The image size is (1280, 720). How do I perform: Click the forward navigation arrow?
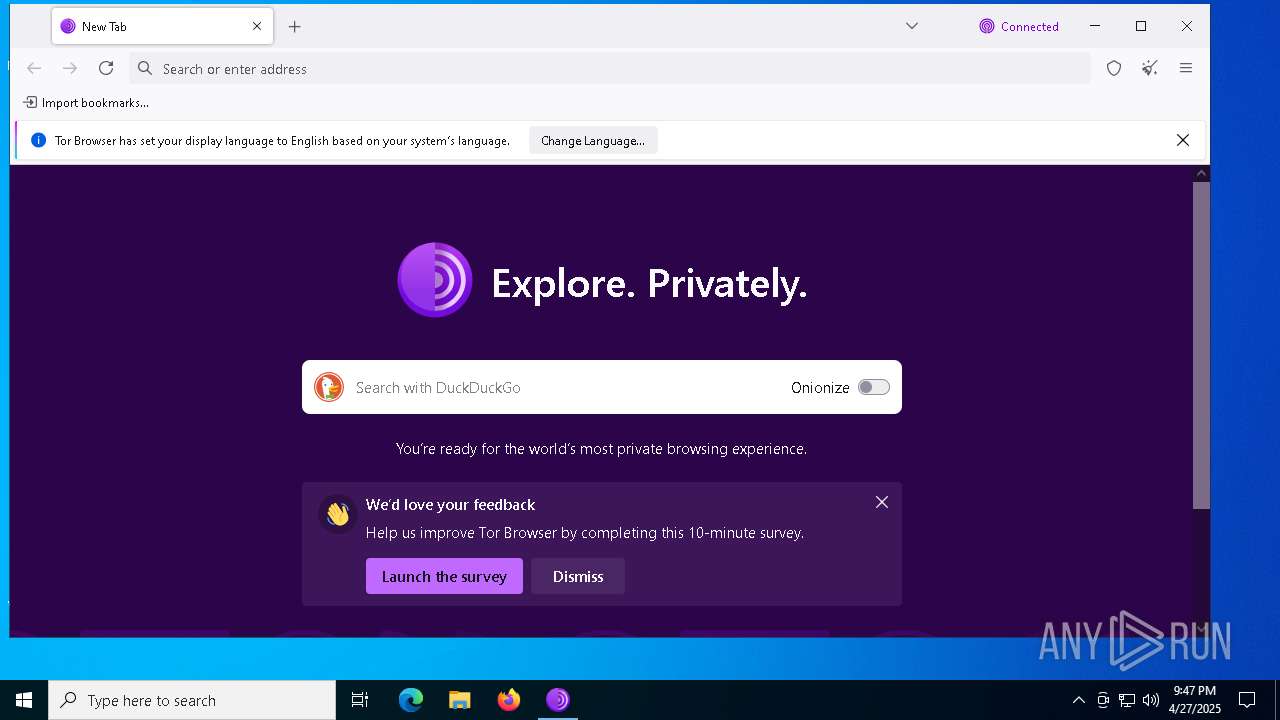pyautogui.click(x=70, y=68)
